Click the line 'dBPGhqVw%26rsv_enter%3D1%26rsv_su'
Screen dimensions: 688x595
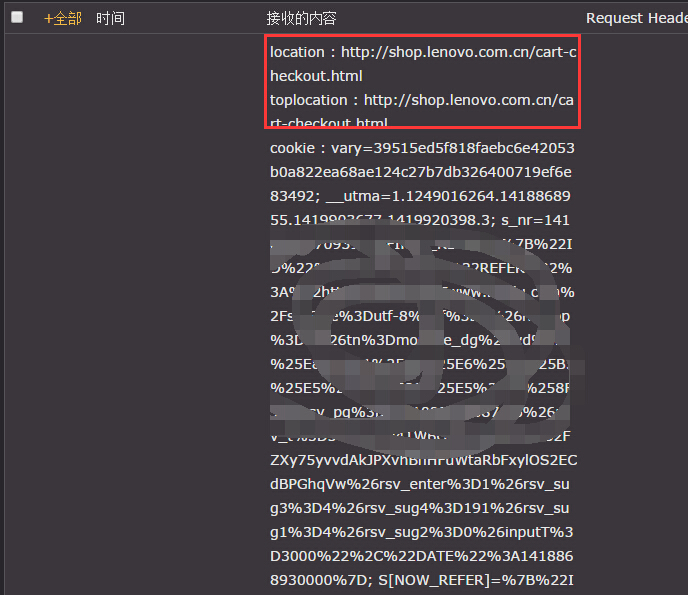coord(419,484)
